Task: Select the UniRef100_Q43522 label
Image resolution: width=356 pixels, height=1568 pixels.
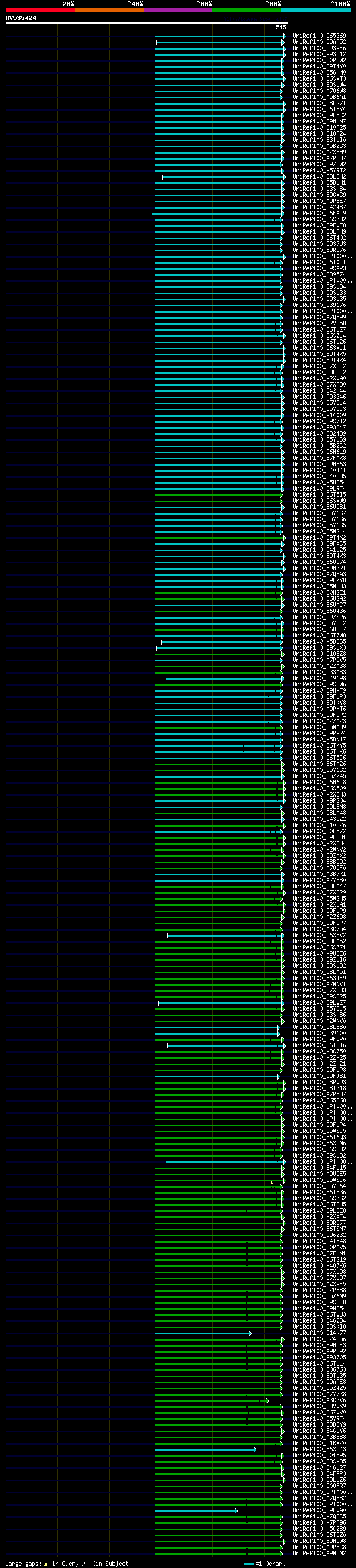Action: [x=319, y=819]
